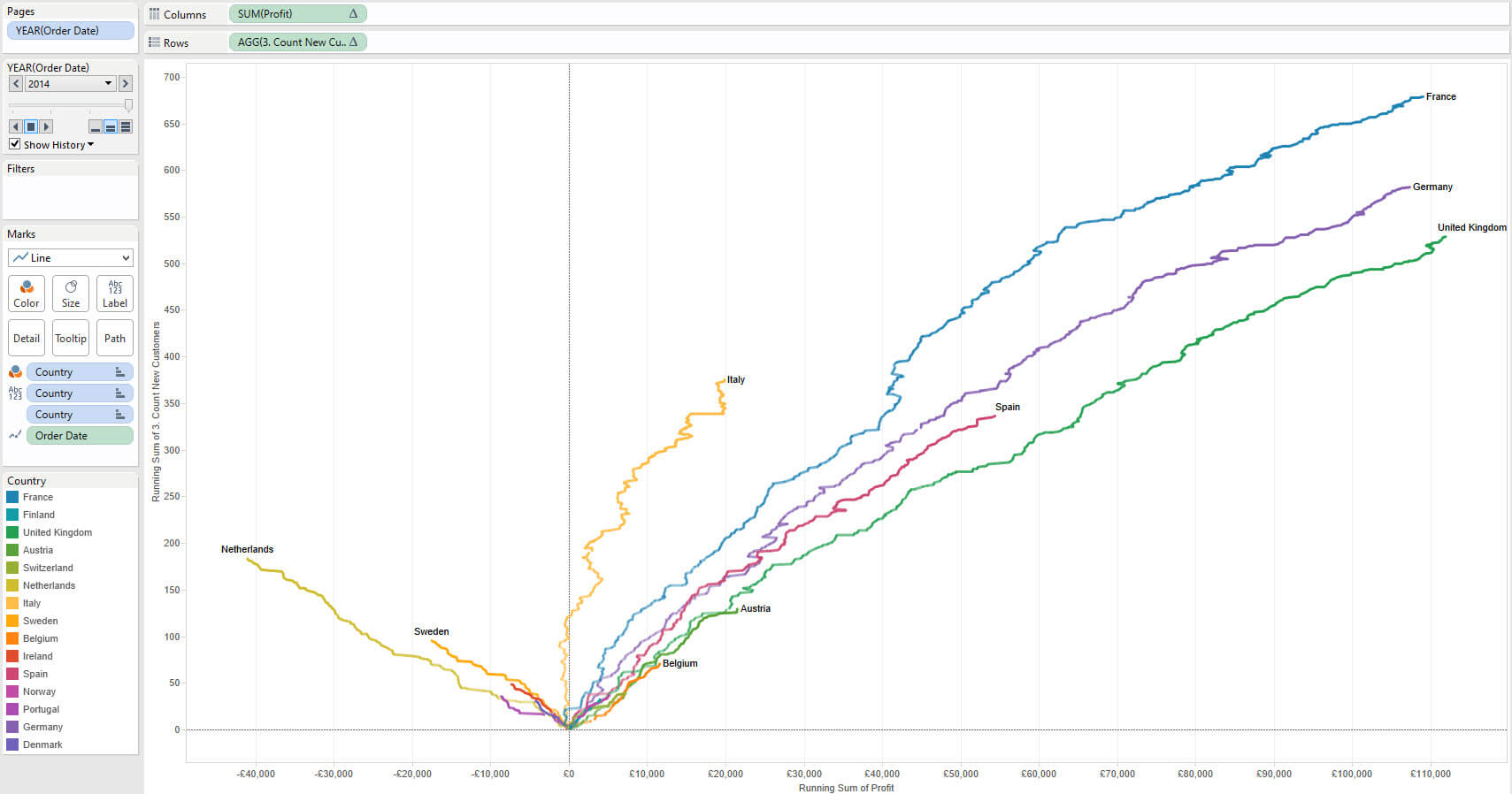Screen dimensions: 1512x794
Task: Open the Color marks card button
Action: (27, 294)
